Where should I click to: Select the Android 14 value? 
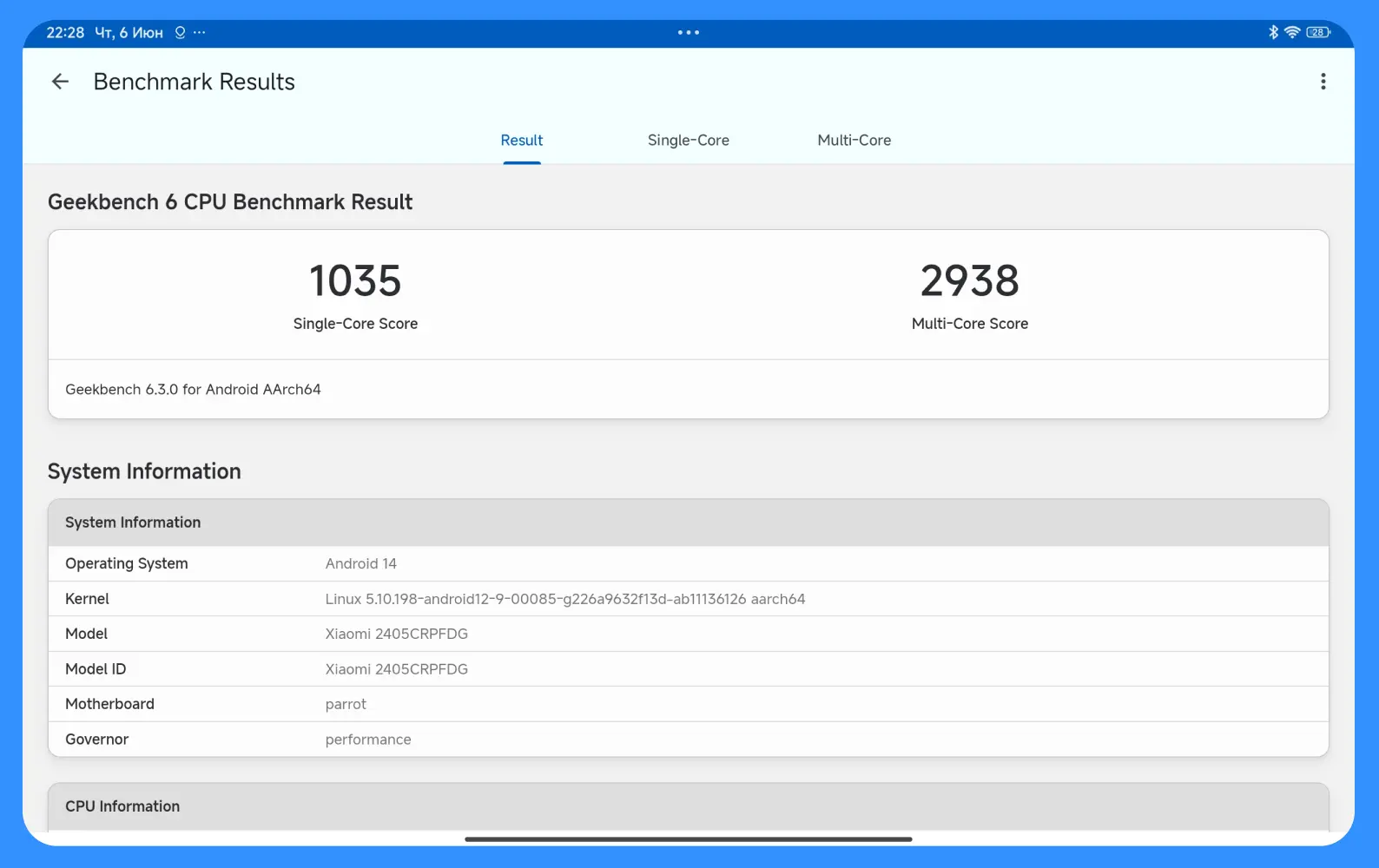(x=361, y=564)
